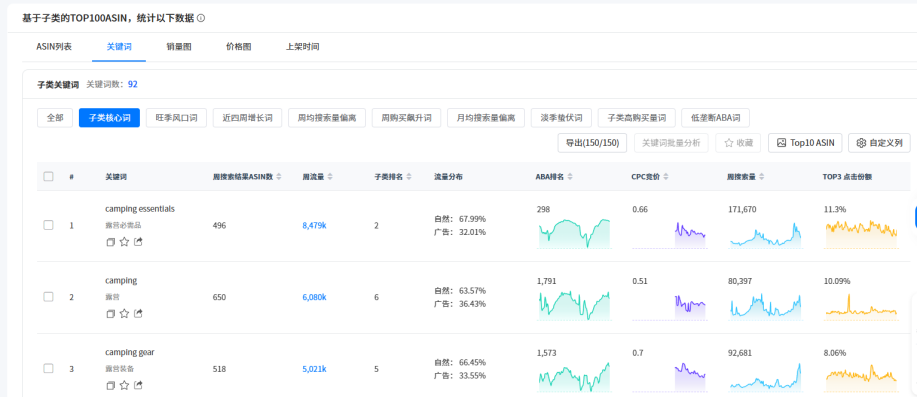
Task: Click weekly search chart showing 80,397
Action: click(x=765, y=306)
